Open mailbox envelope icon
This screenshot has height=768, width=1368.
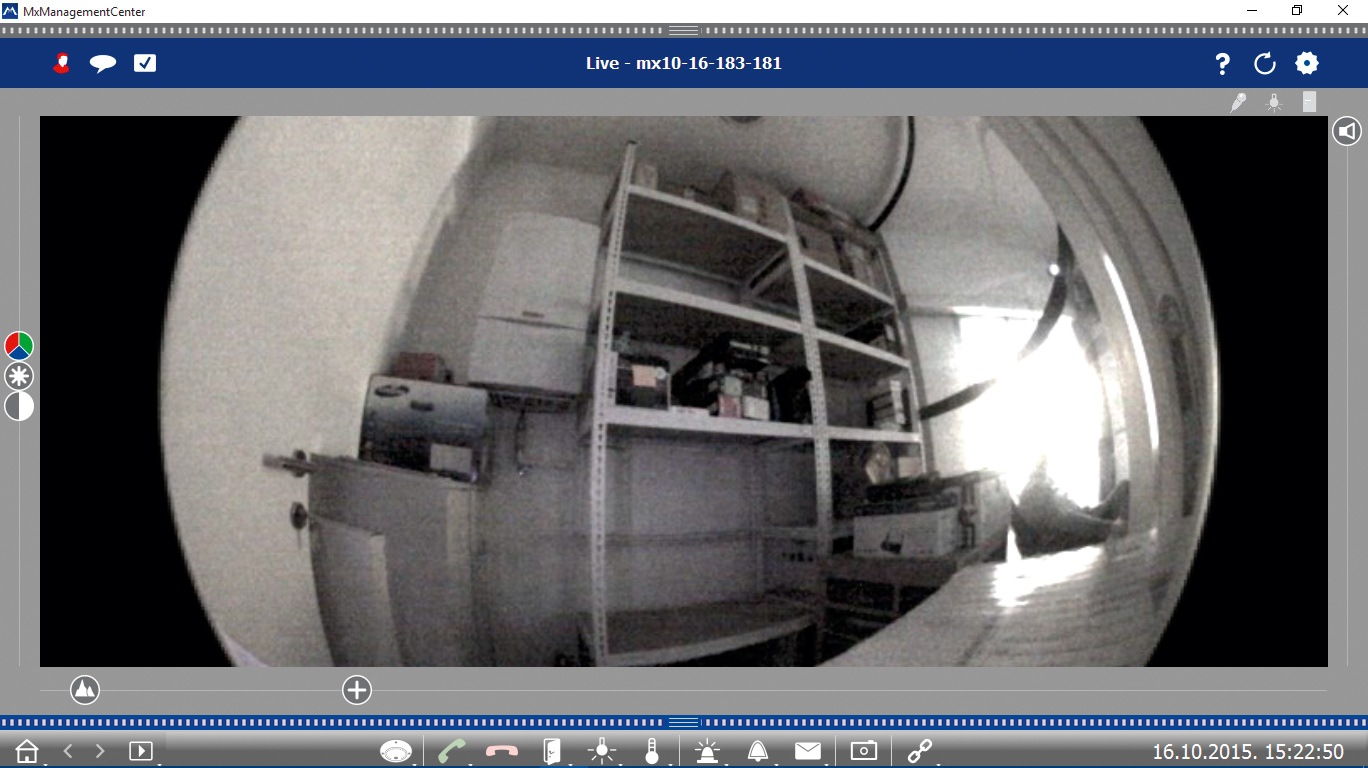[808, 751]
